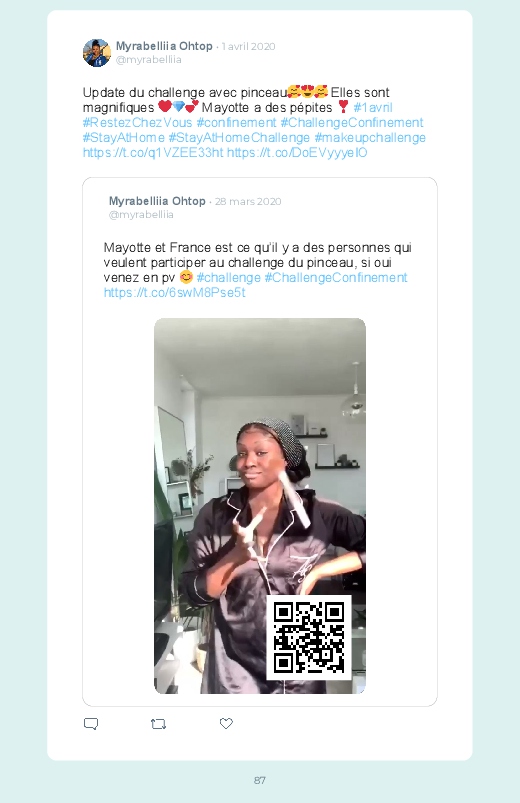Click the reply speech bubble icon

point(91,724)
